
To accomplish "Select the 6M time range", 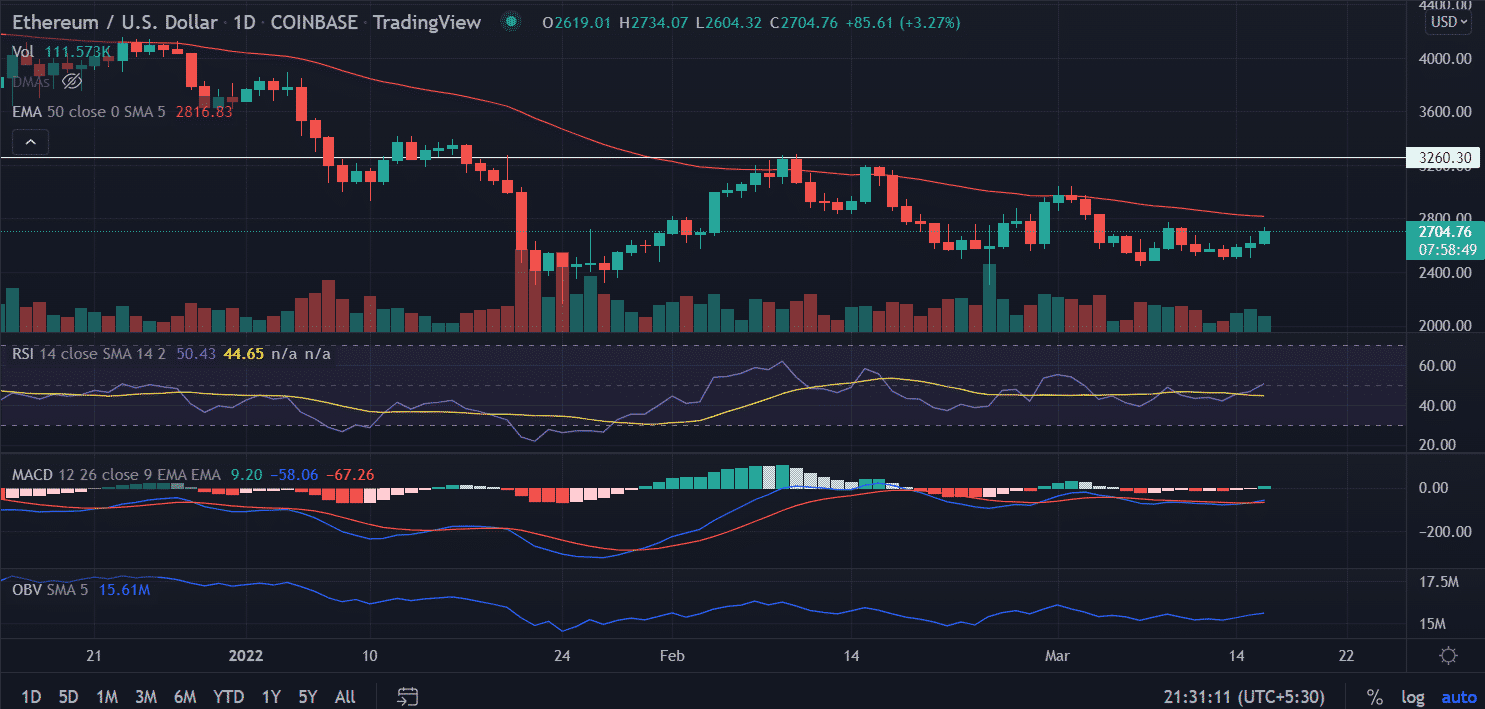I will 185,696.
